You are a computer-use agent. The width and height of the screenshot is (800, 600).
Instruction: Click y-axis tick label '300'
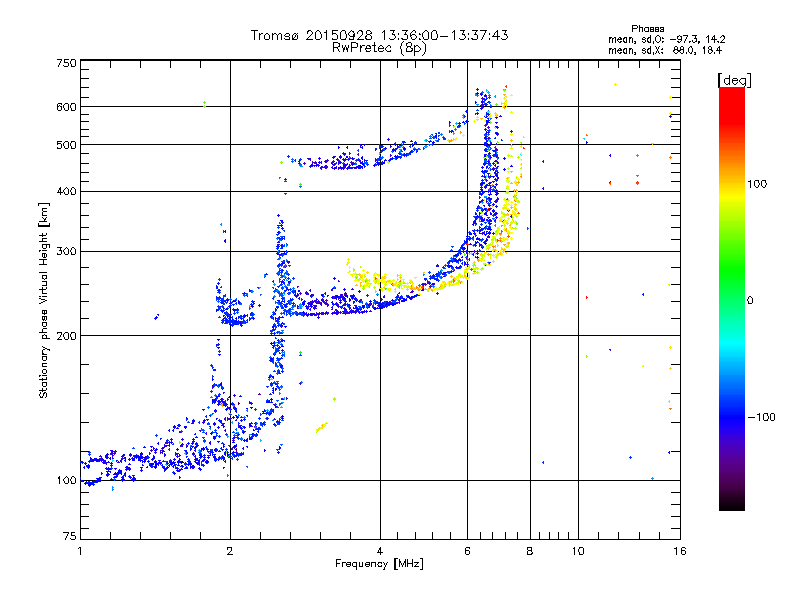click(x=67, y=252)
